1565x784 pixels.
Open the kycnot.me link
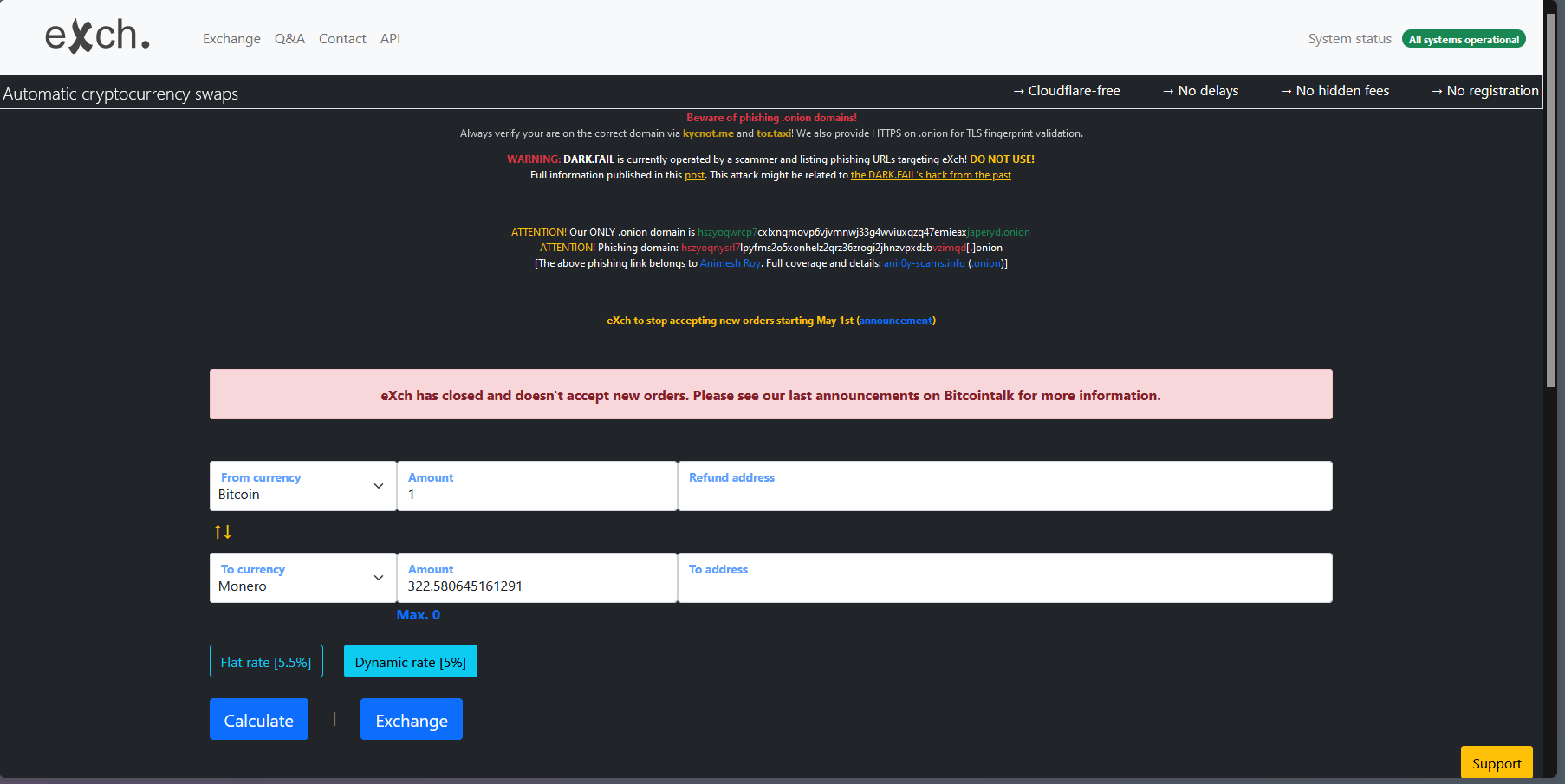[x=708, y=133]
